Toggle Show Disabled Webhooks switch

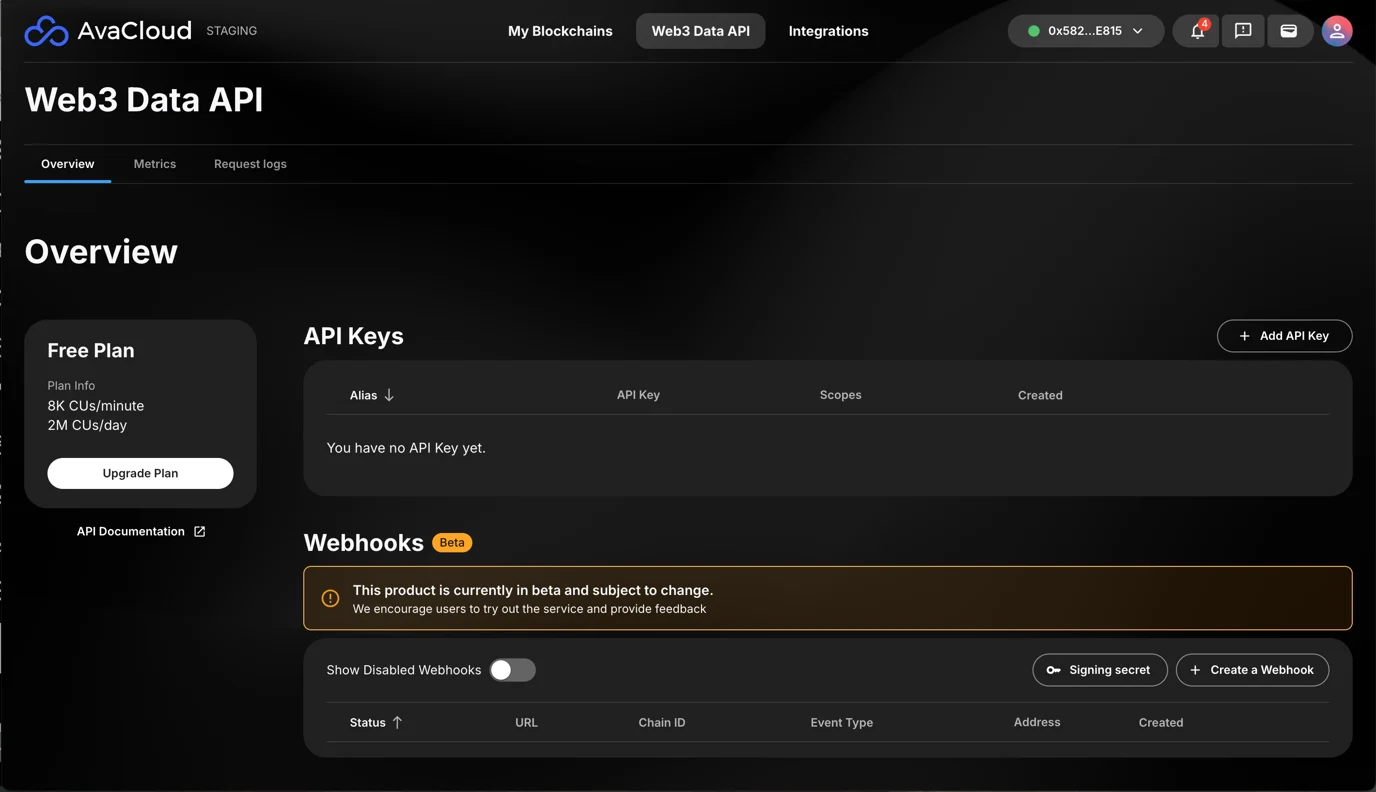point(512,670)
